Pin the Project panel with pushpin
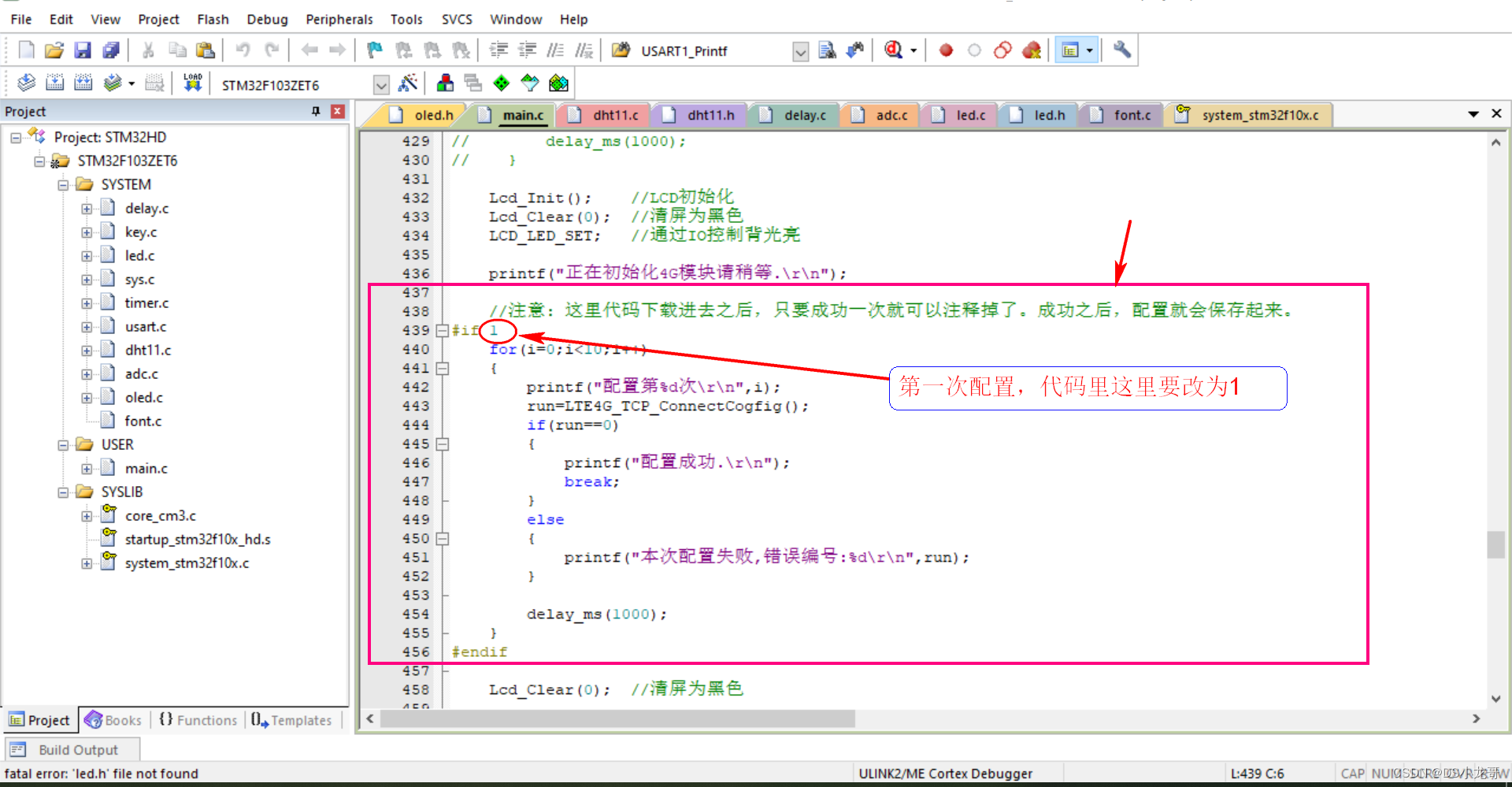The height and width of the screenshot is (787, 1512). (316, 111)
